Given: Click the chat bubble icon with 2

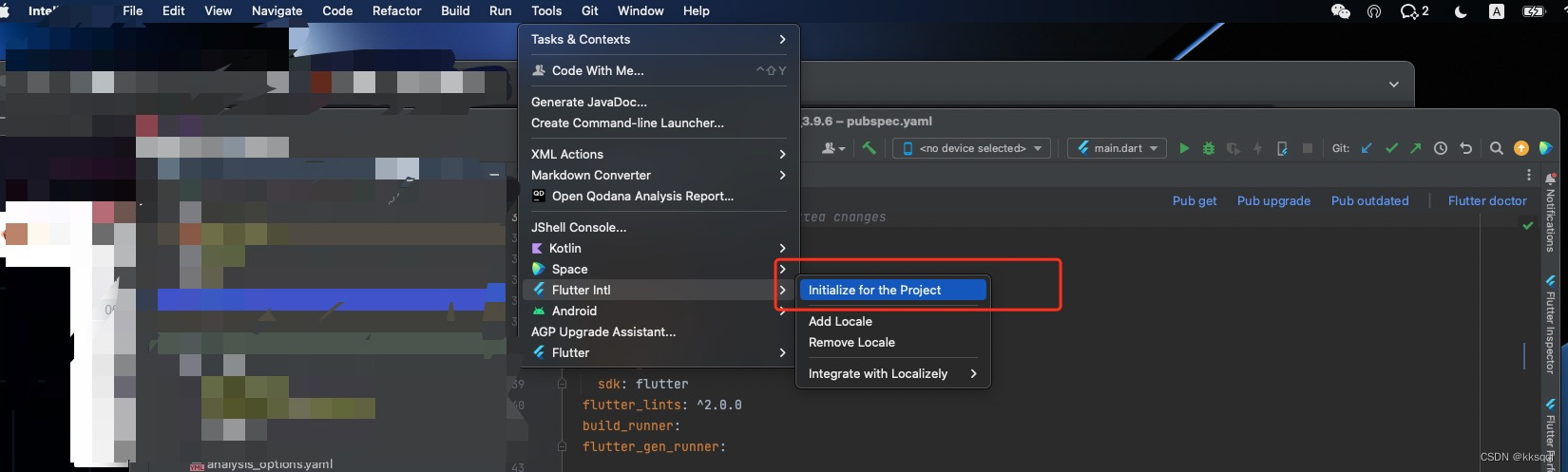Looking at the screenshot, I should pyautogui.click(x=1414, y=11).
